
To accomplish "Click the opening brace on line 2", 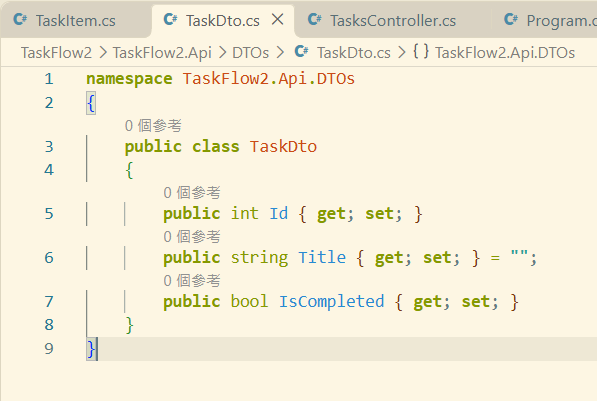I will 91,103.
